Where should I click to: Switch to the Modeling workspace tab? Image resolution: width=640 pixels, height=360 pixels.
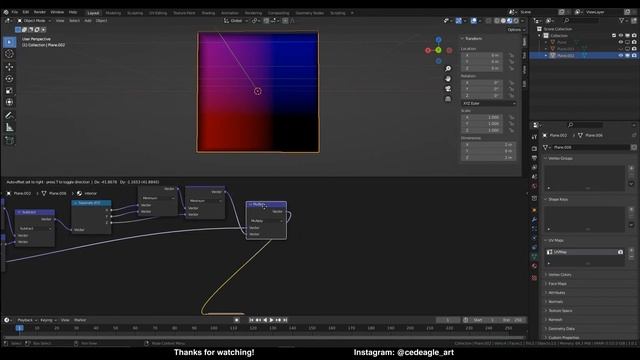[x=113, y=13]
